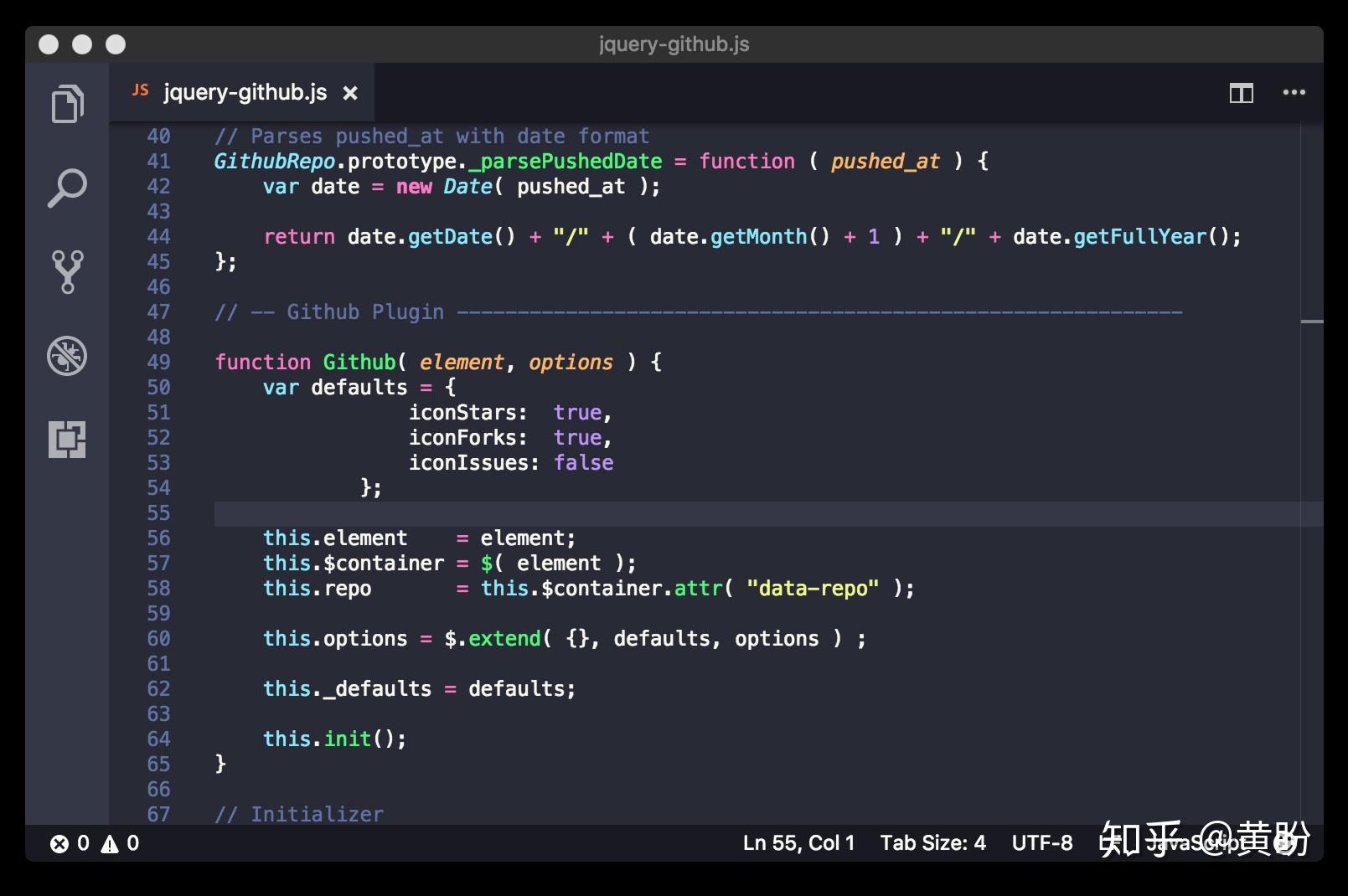Image resolution: width=1348 pixels, height=896 pixels.
Task: Change indentation via Tab Size: 4
Action: [x=932, y=843]
